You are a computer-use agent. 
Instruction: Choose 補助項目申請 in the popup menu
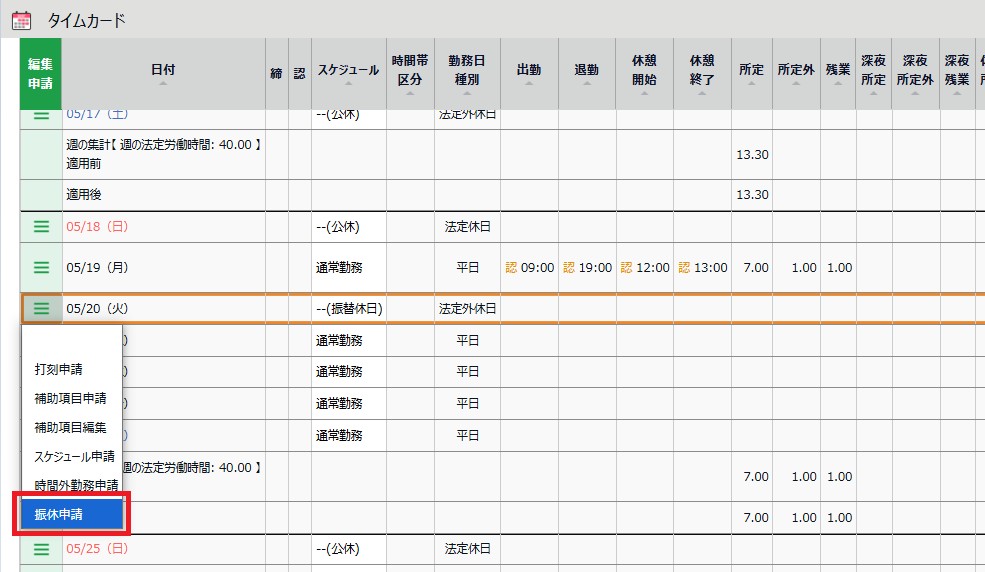(x=70, y=398)
